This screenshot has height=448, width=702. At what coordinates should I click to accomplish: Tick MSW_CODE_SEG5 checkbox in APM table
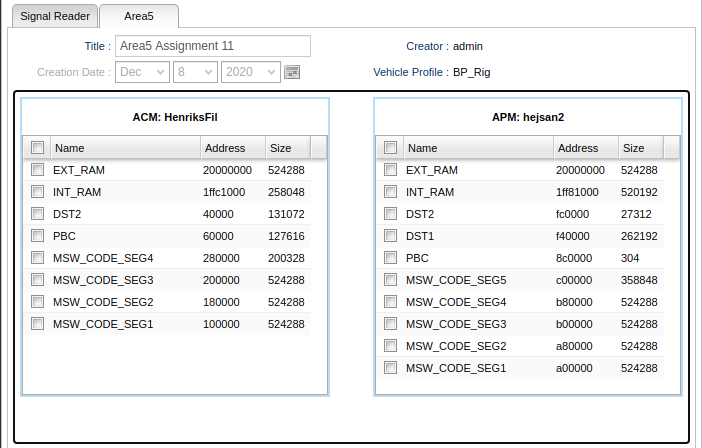tap(390, 280)
